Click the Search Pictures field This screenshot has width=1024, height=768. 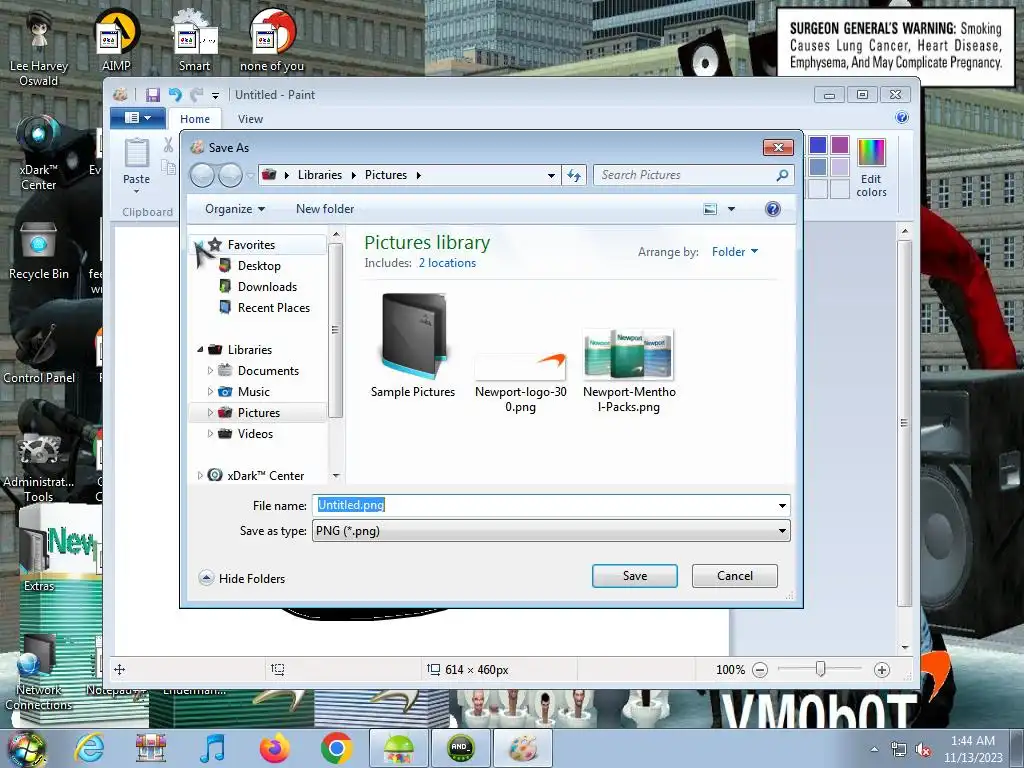point(694,175)
